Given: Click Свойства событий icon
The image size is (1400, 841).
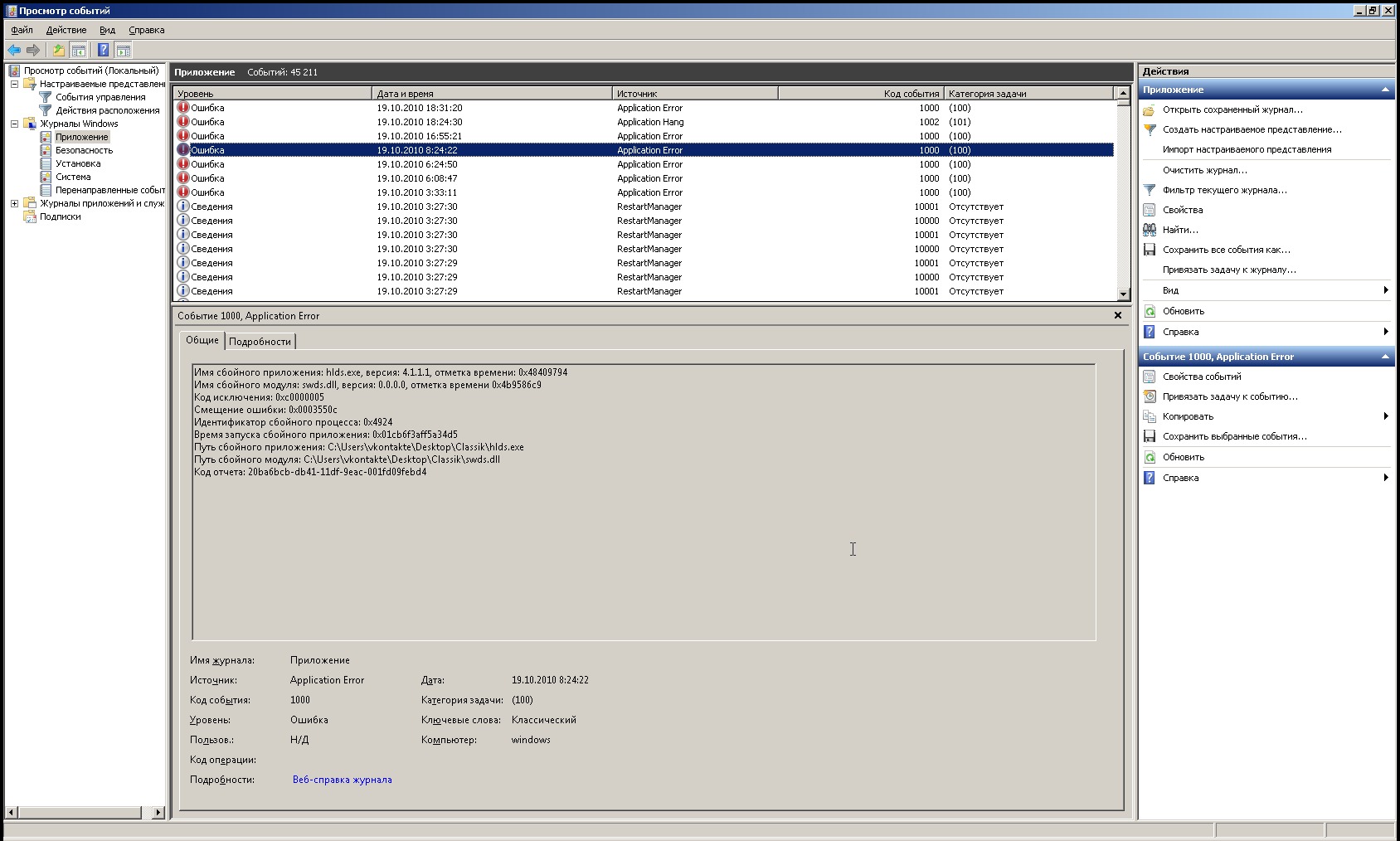Looking at the screenshot, I should [x=1150, y=377].
